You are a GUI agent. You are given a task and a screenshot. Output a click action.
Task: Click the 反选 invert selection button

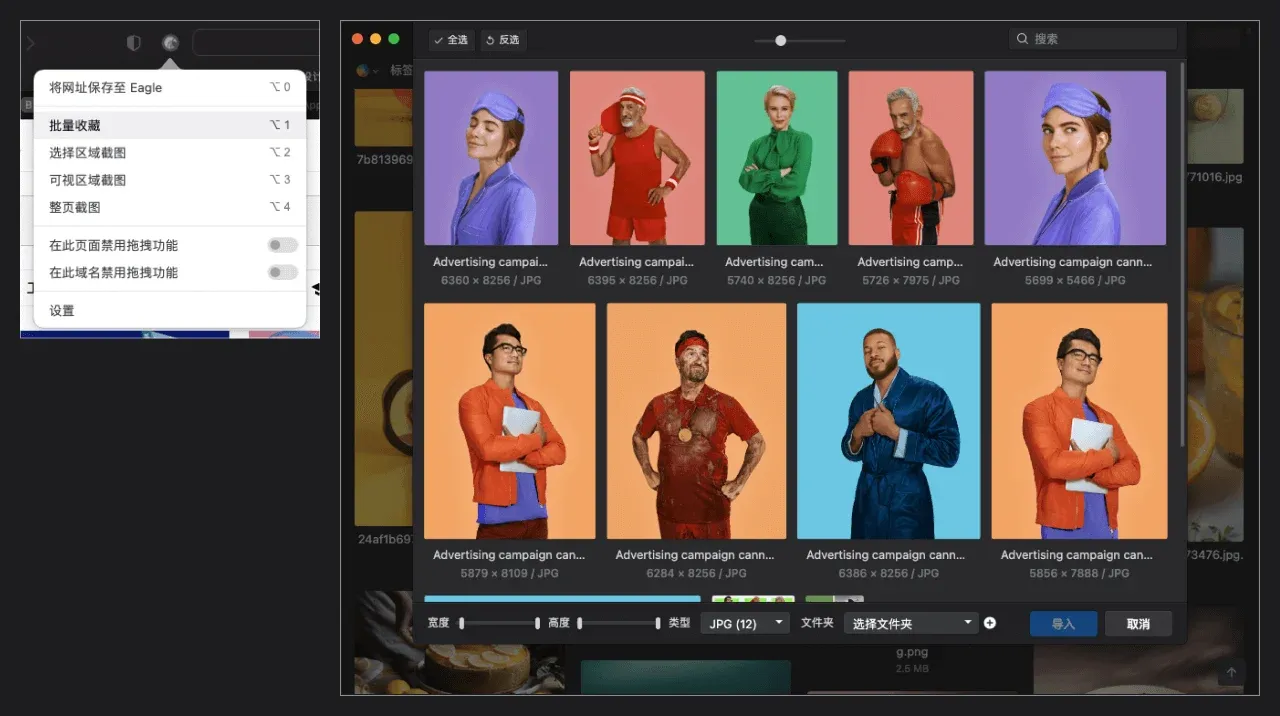click(x=503, y=40)
